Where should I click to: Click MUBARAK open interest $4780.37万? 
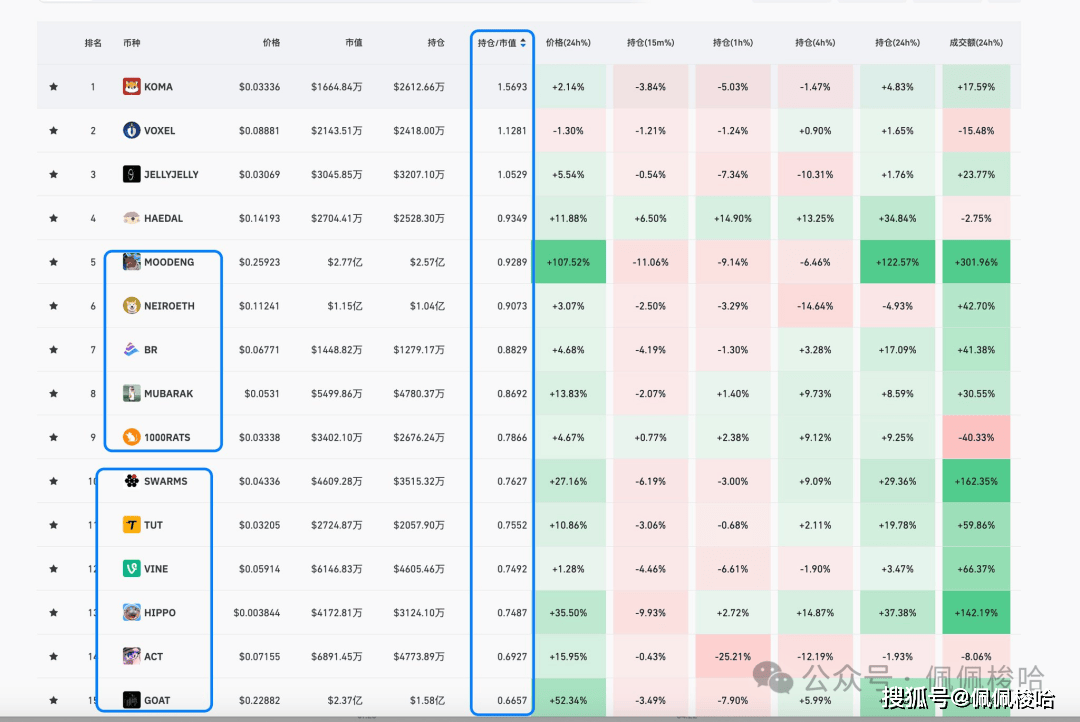419,393
